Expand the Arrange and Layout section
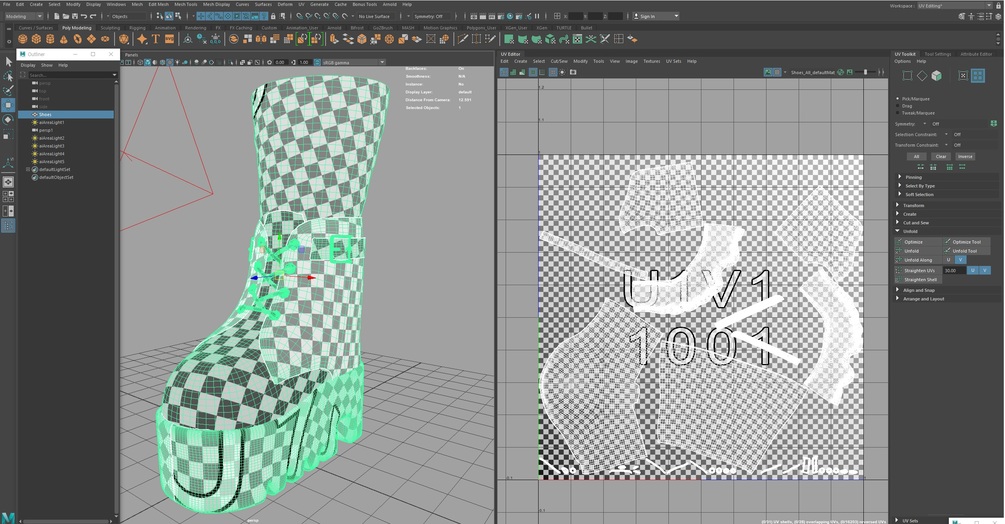 (x=898, y=299)
